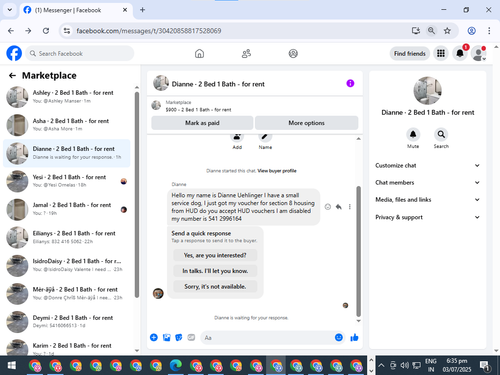Open the Groups icon in top navigation
500x375 pixels.
pos(293,53)
